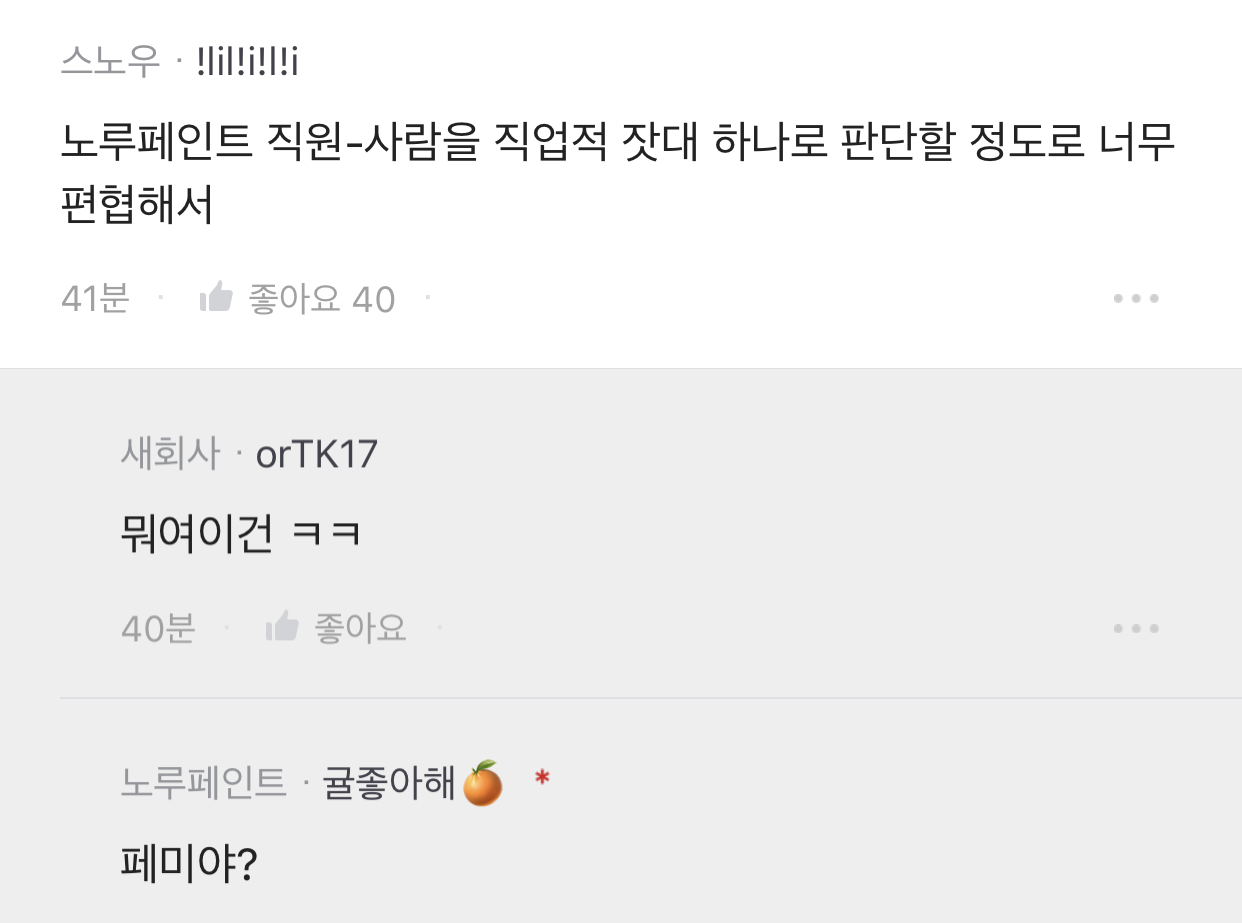Open the three-dot options menu on 스노우's comment

coord(1135,297)
